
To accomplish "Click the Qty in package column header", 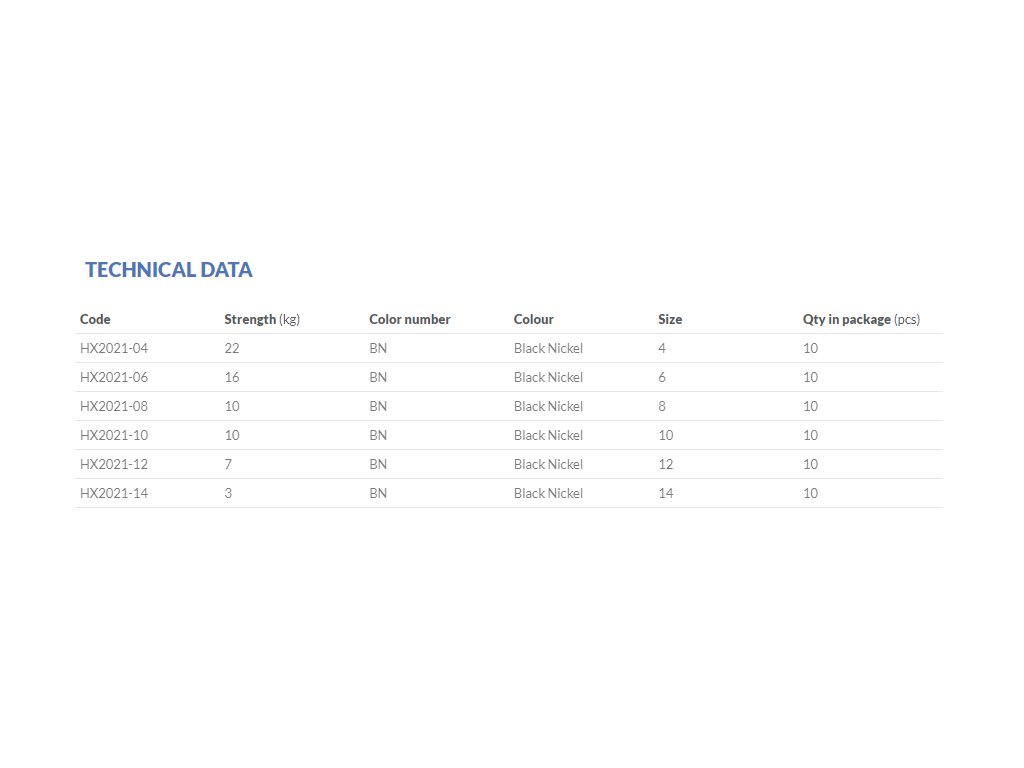I will coord(861,319).
